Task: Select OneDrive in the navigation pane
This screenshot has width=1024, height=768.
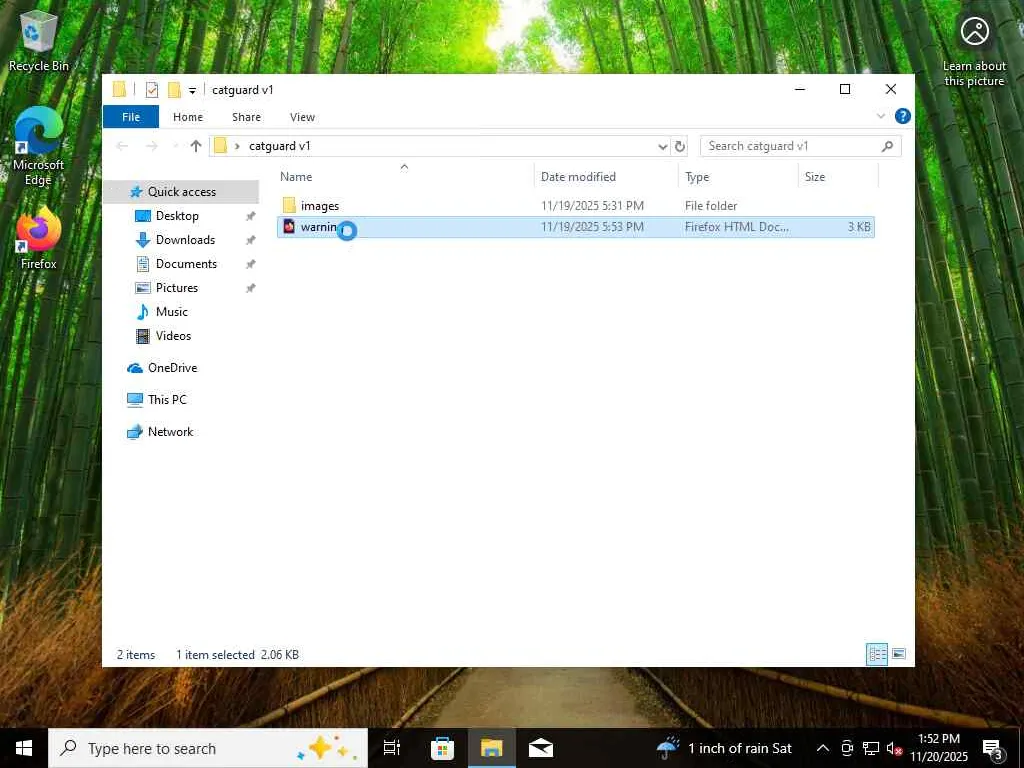Action: (172, 368)
